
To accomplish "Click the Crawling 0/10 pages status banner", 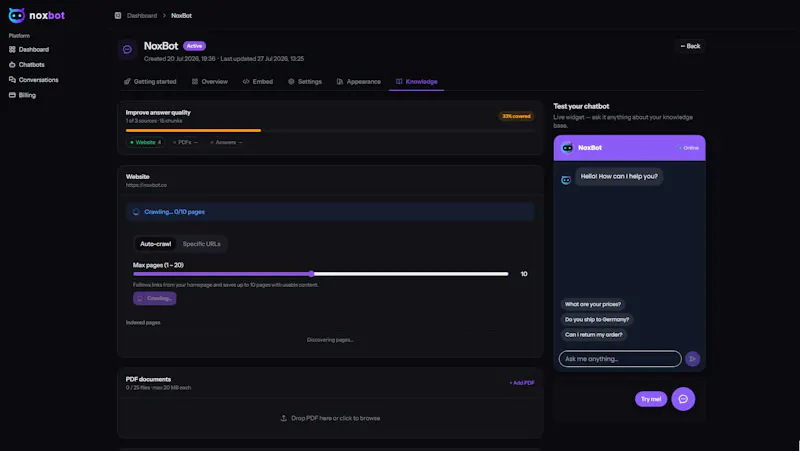I will pos(330,212).
